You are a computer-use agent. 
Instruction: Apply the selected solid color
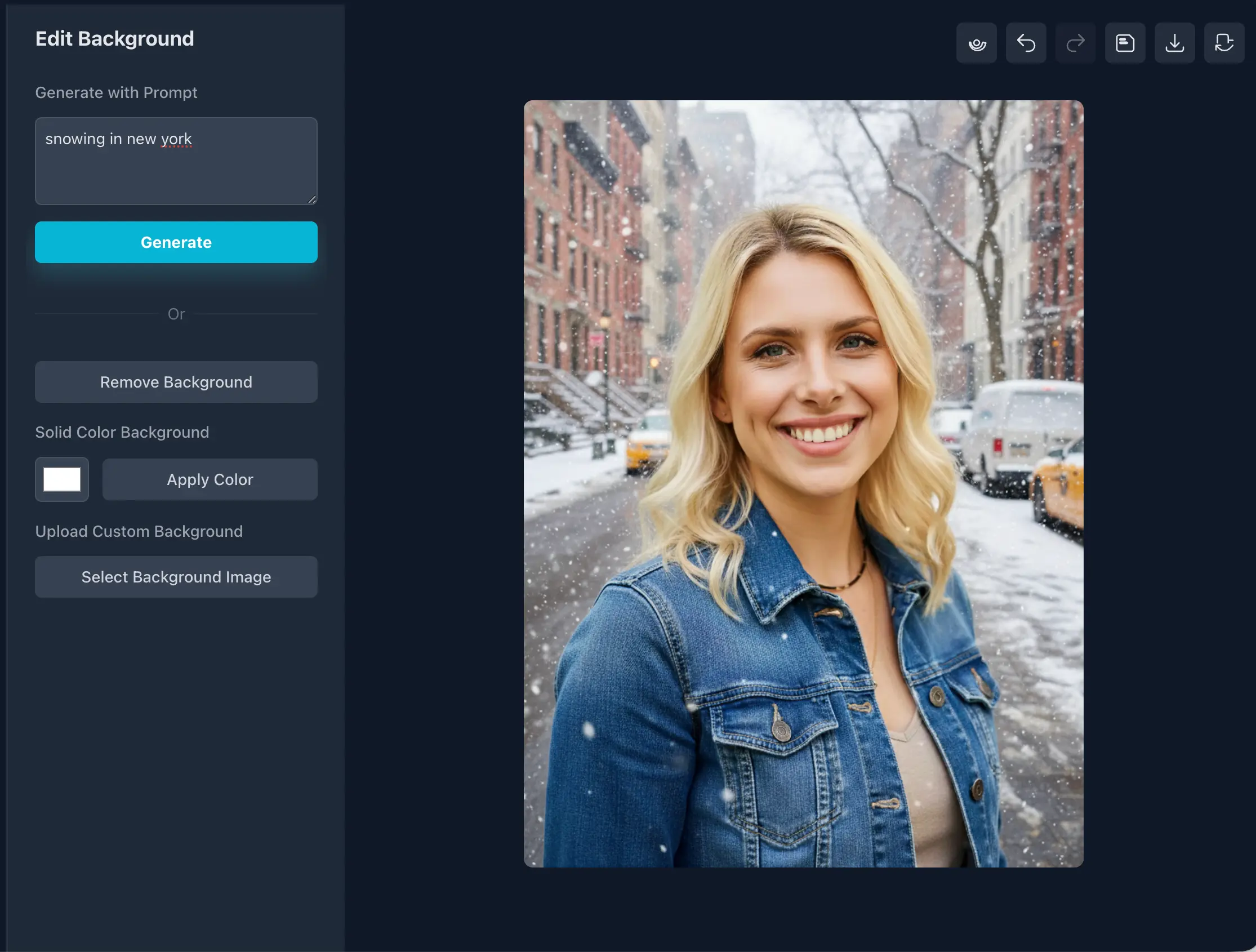(210, 479)
